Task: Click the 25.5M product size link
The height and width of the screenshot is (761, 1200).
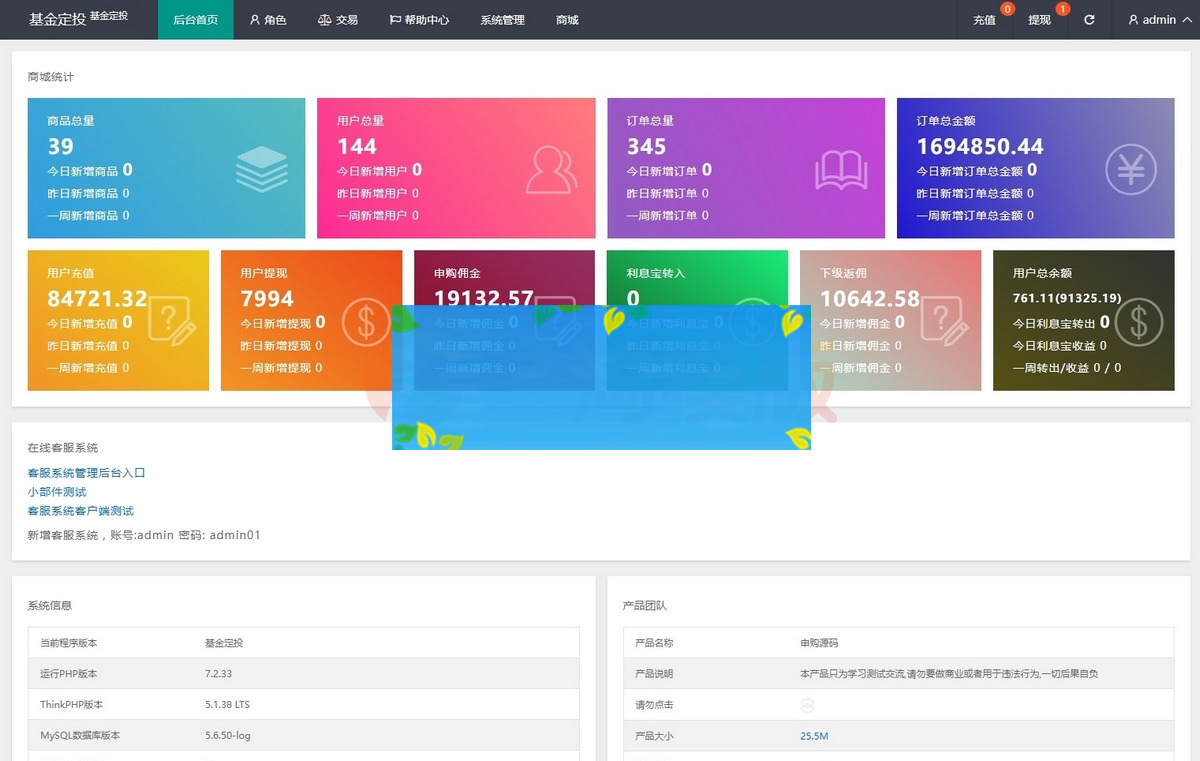Action: point(814,736)
